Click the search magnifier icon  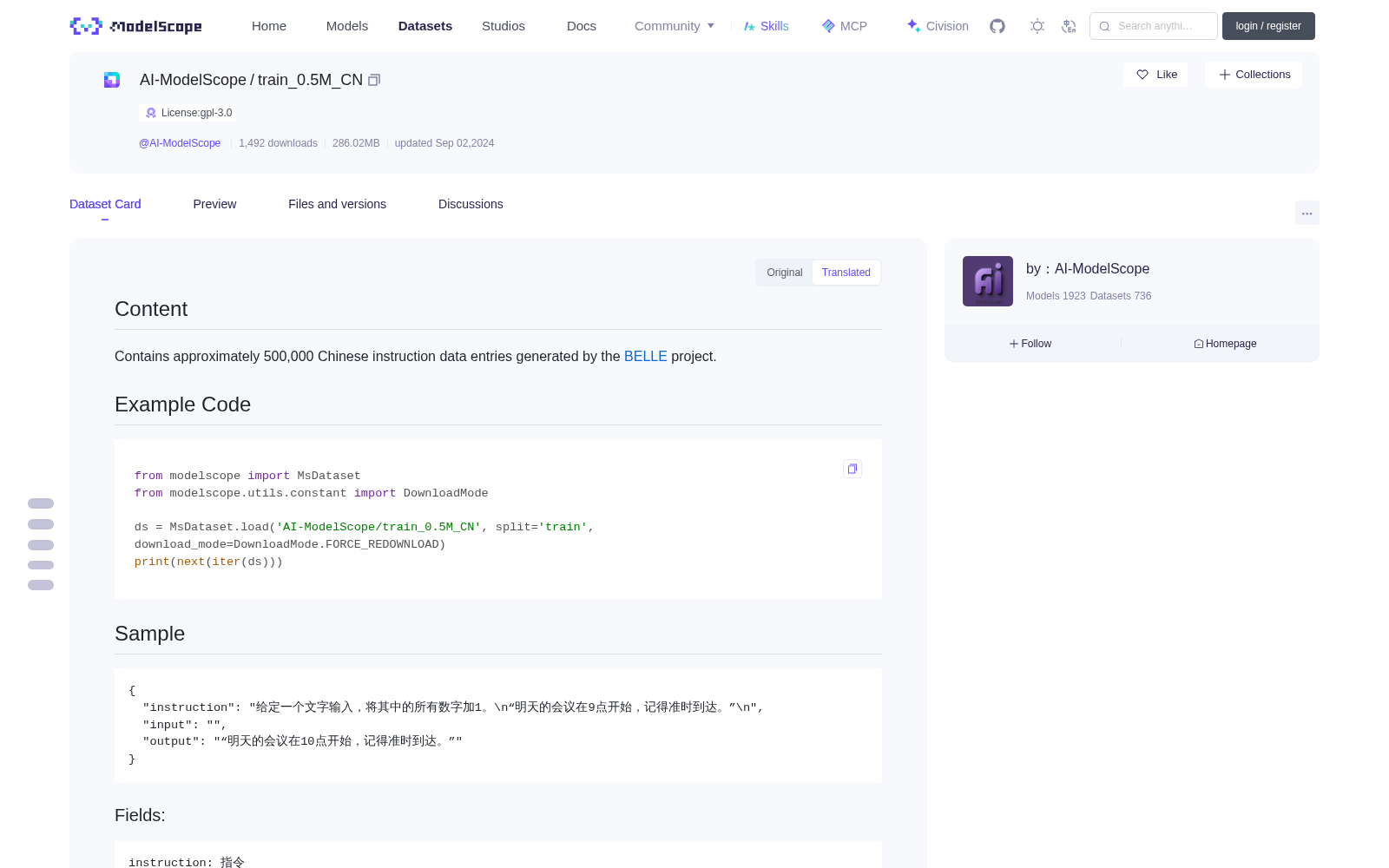pyautogui.click(x=1104, y=26)
